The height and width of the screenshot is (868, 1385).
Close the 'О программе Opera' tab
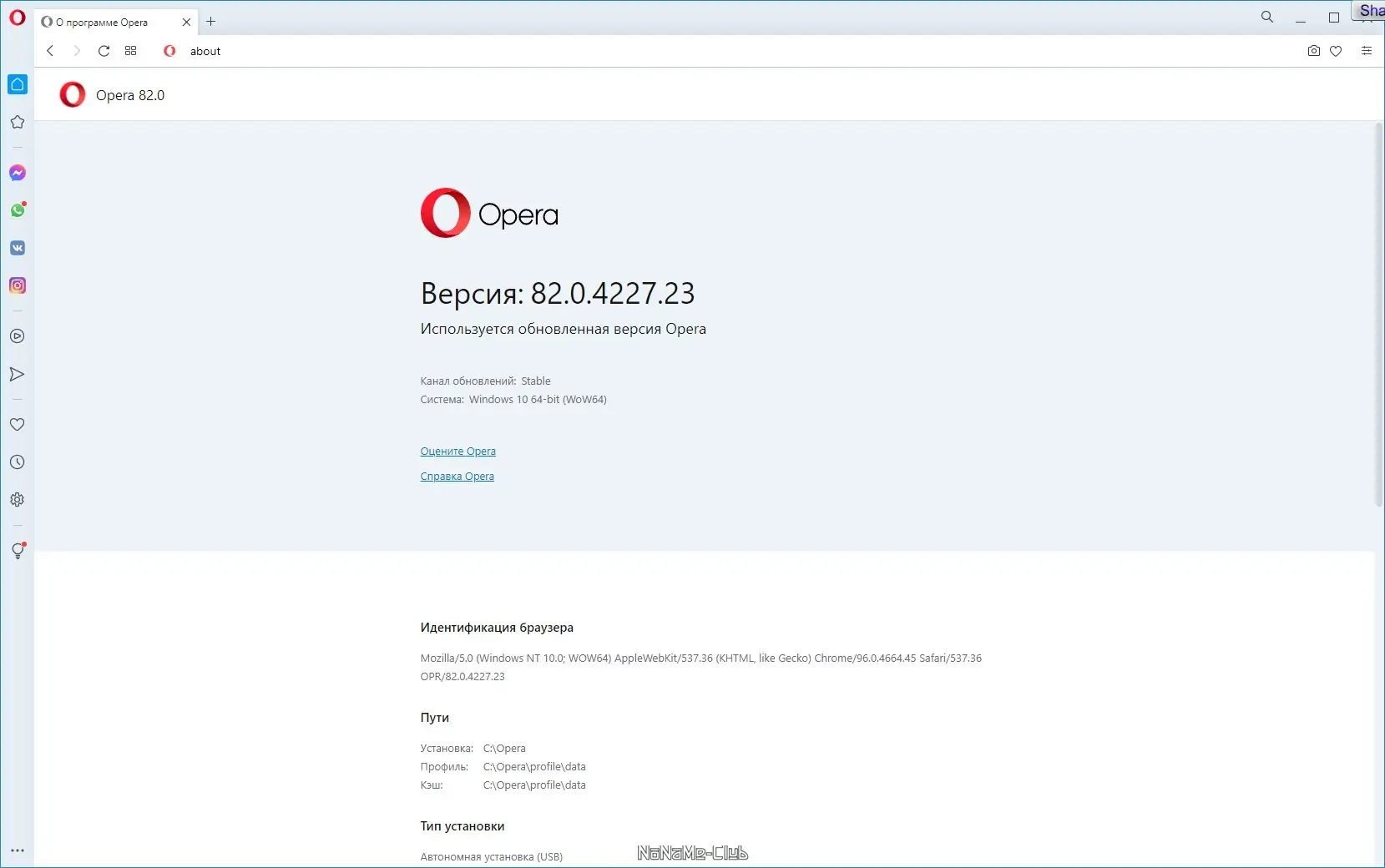[x=187, y=23]
